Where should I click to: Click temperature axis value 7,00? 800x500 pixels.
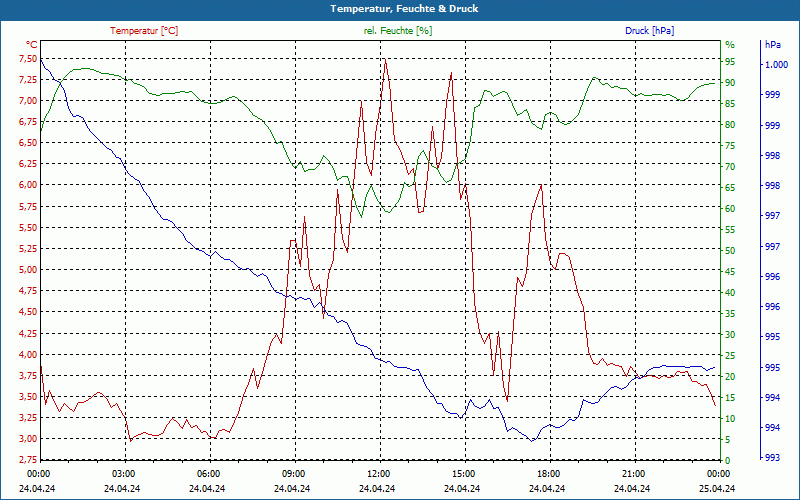tap(28, 101)
